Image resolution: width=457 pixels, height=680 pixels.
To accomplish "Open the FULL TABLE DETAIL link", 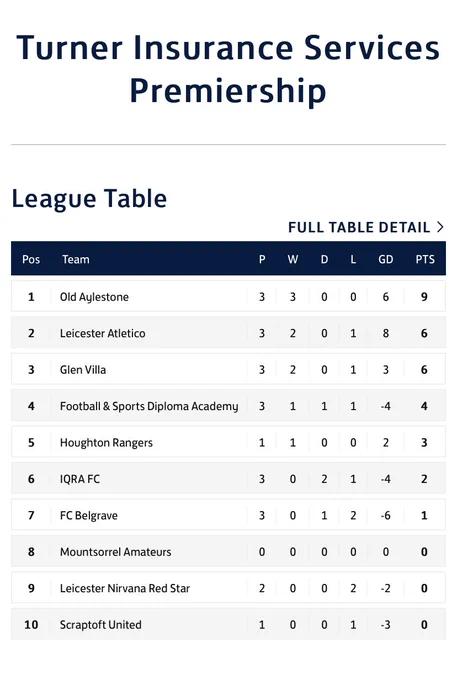I will [x=366, y=227].
